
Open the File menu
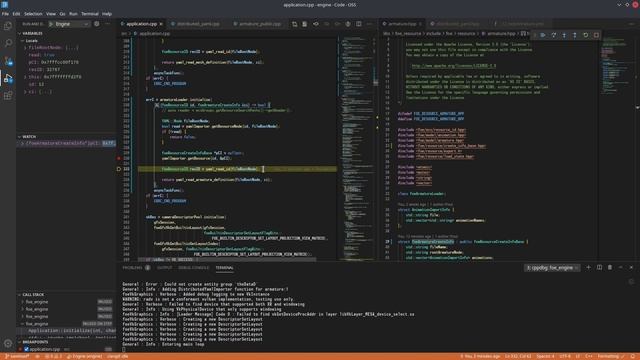5,14
